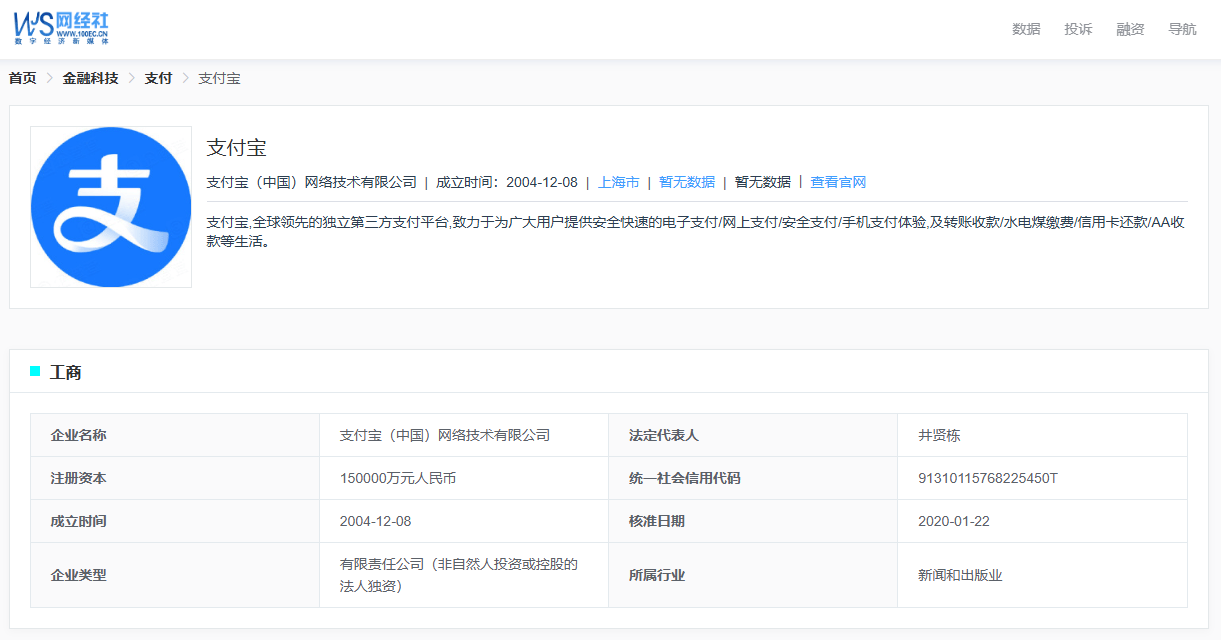The image size is (1221, 640).
Task: Select the 有限责任公司 enterprise type value
Action: pos(459,575)
